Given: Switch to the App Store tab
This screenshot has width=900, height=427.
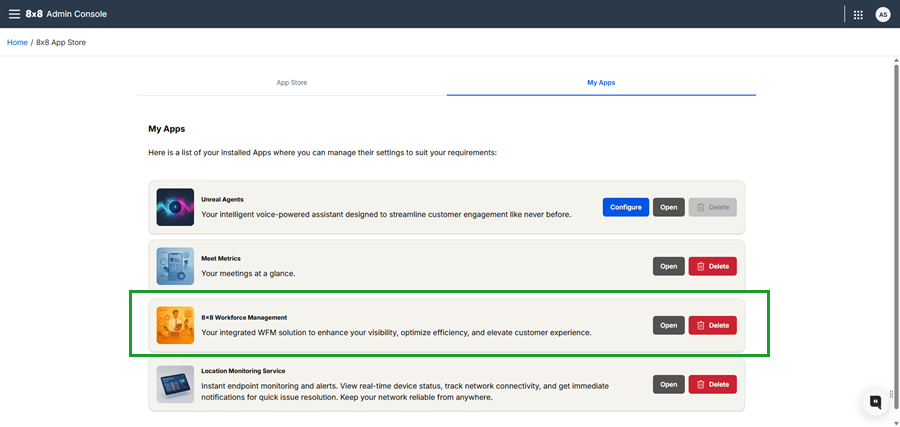Looking at the screenshot, I should click(292, 82).
